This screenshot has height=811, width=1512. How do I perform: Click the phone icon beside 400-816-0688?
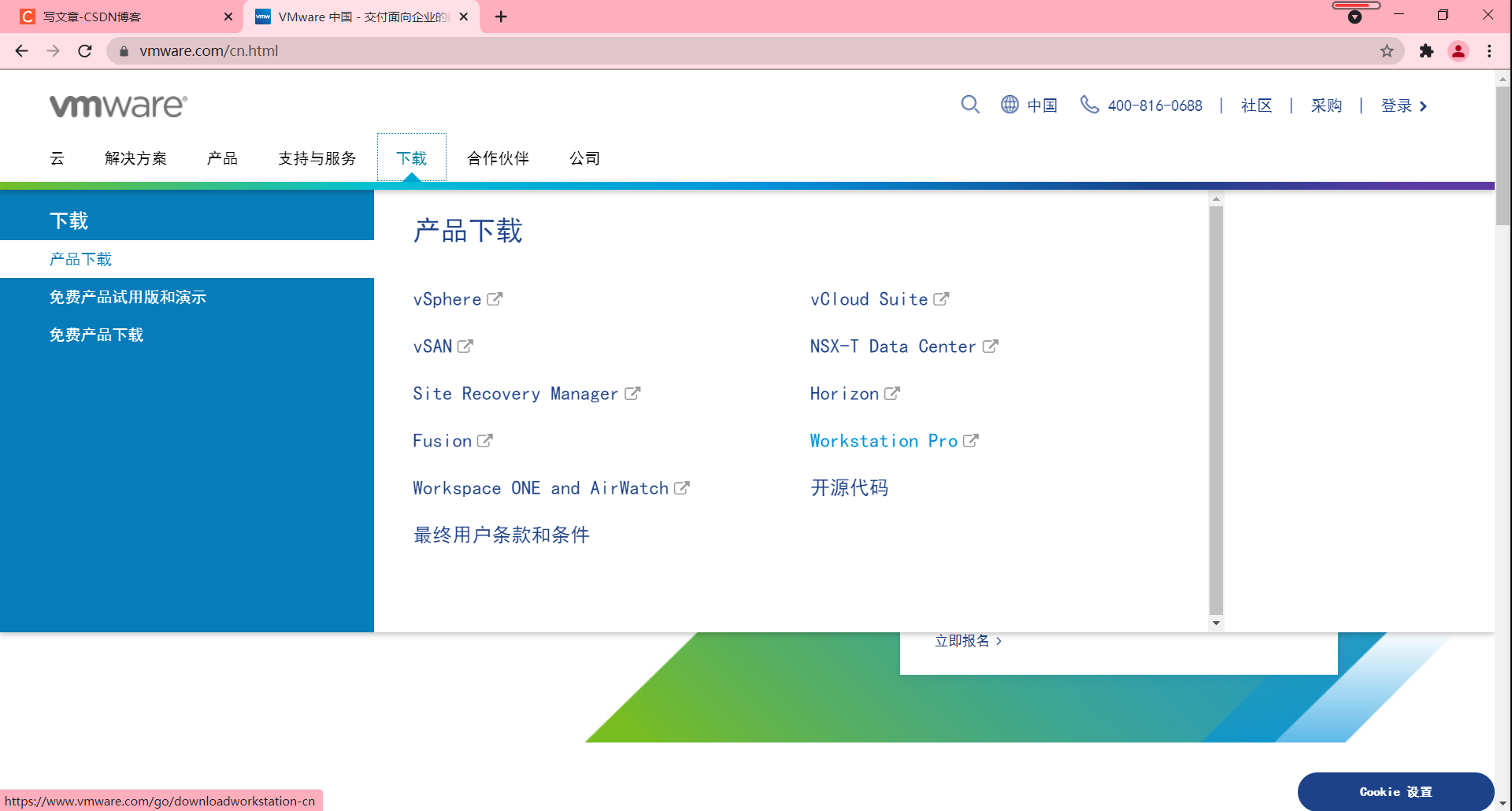pyautogui.click(x=1089, y=105)
